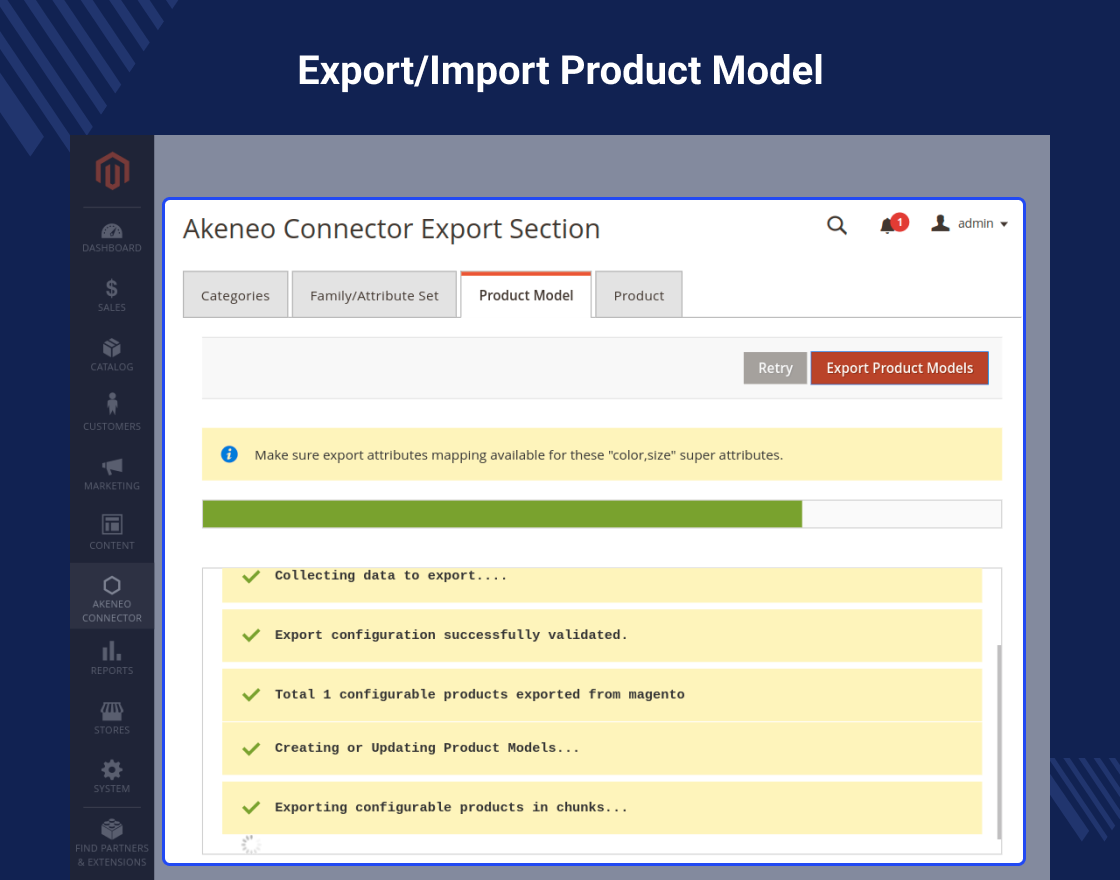Viewport: 1120px width, 880px height.
Task: Click the super attributes mapping notice text
Action: click(519, 455)
